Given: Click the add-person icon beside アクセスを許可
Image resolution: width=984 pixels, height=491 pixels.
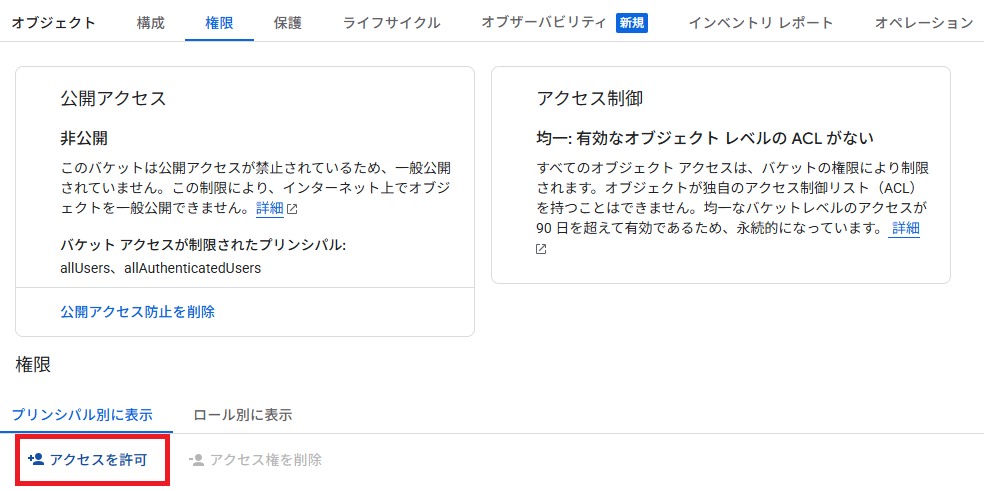Looking at the screenshot, I should pos(36,460).
